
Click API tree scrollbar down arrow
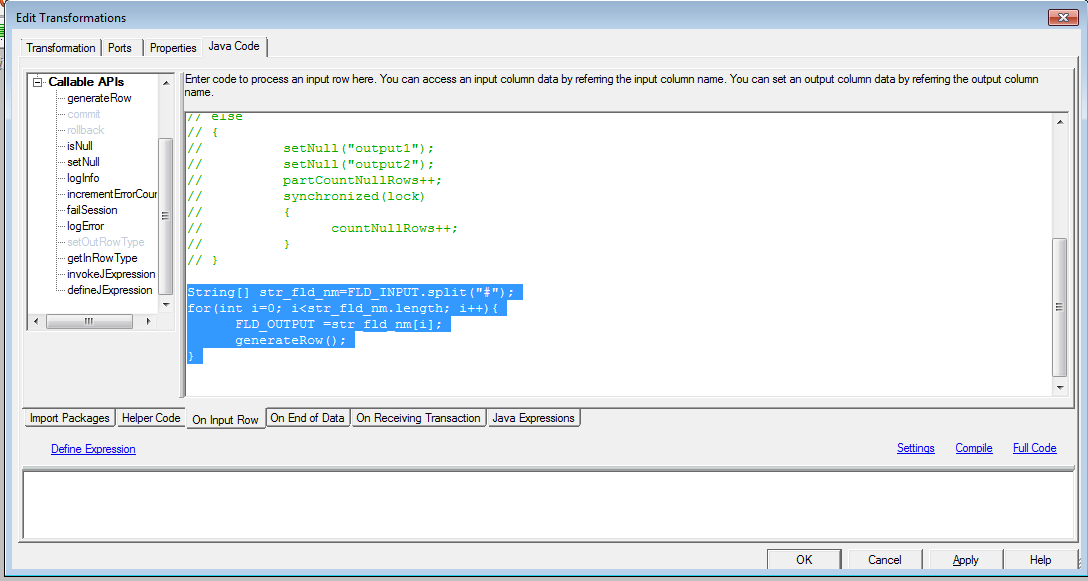coord(166,305)
